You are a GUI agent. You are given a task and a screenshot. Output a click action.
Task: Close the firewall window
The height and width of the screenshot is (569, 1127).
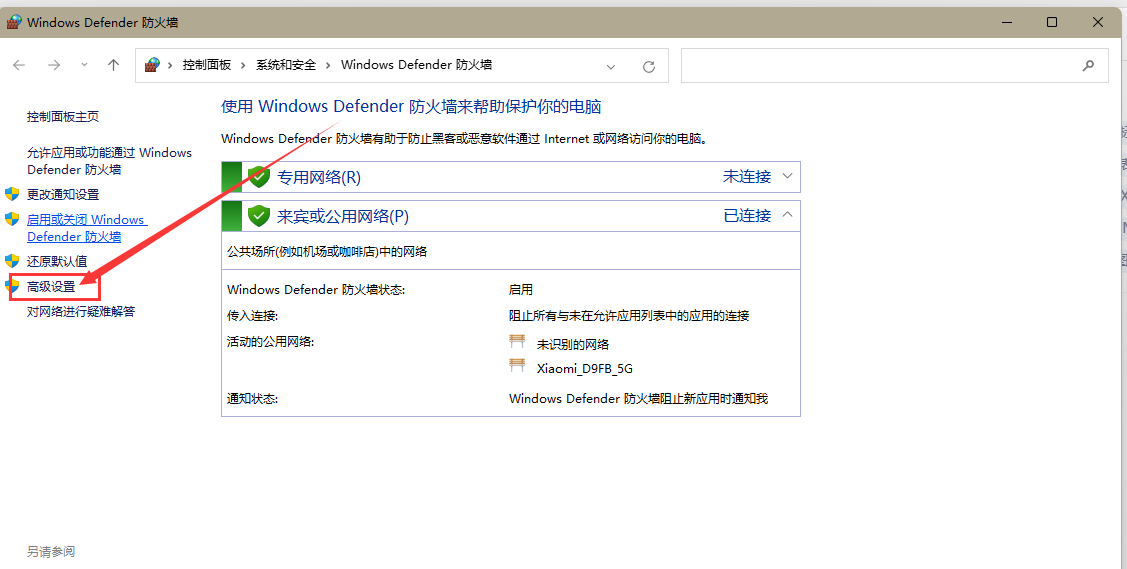click(1098, 22)
